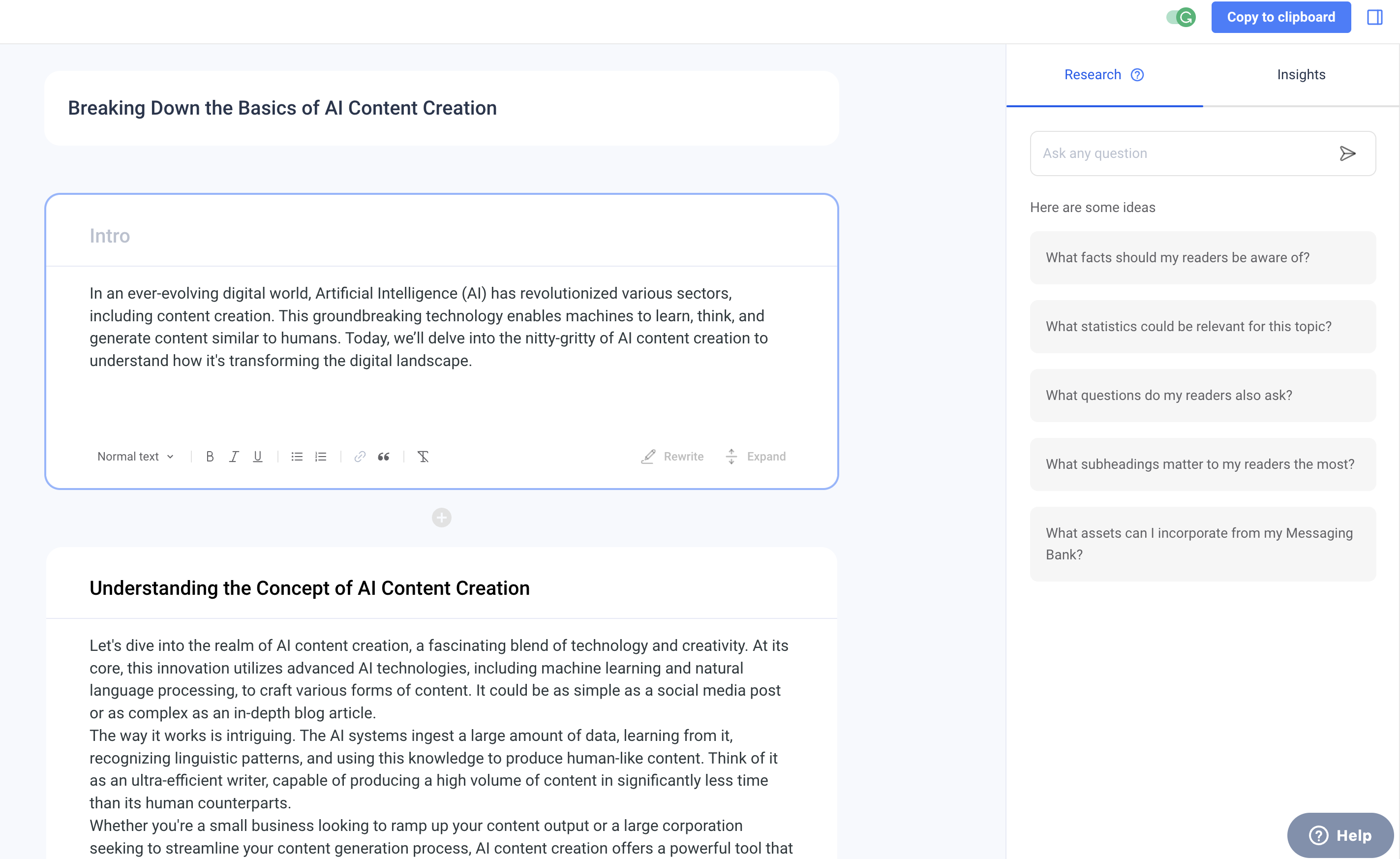Image resolution: width=1400 pixels, height=859 pixels.
Task: Insert a bulleted list
Action: click(x=297, y=456)
